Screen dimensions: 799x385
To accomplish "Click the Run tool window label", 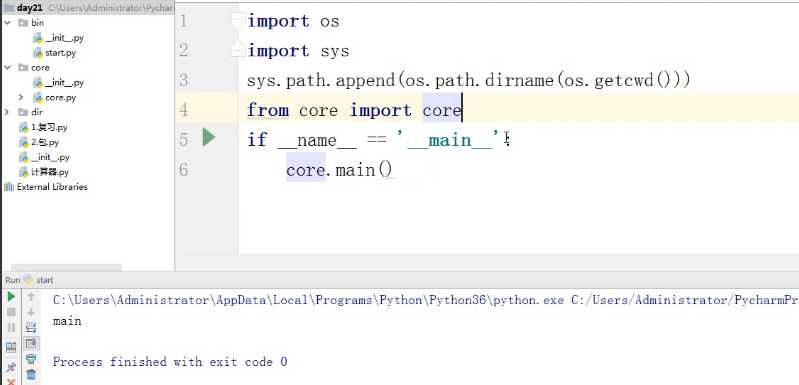I will point(13,280).
